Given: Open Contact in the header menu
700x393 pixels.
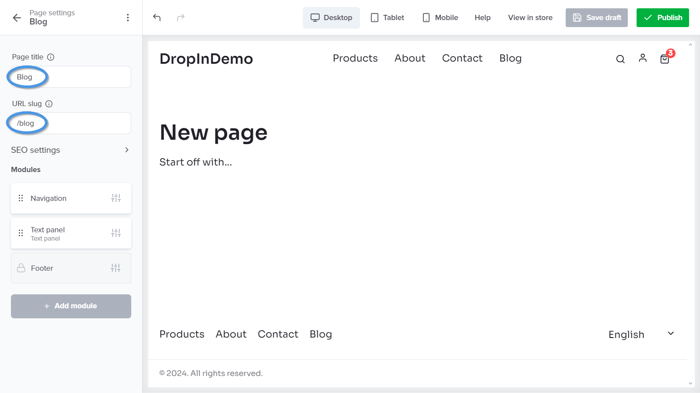Looking at the screenshot, I should pyautogui.click(x=462, y=58).
